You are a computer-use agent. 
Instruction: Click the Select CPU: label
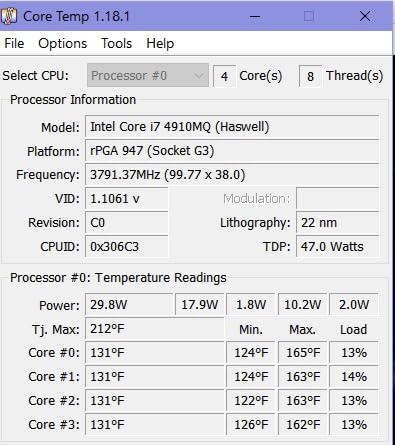tap(35, 76)
